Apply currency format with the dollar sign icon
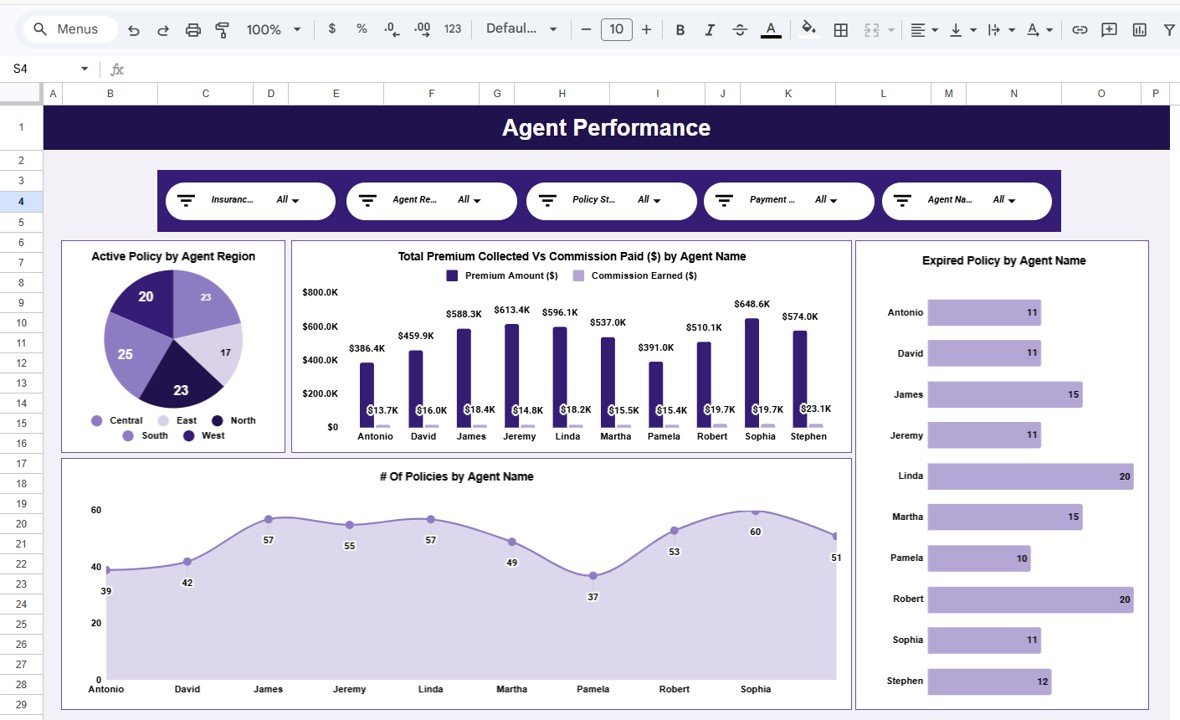 [x=332, y=30]
